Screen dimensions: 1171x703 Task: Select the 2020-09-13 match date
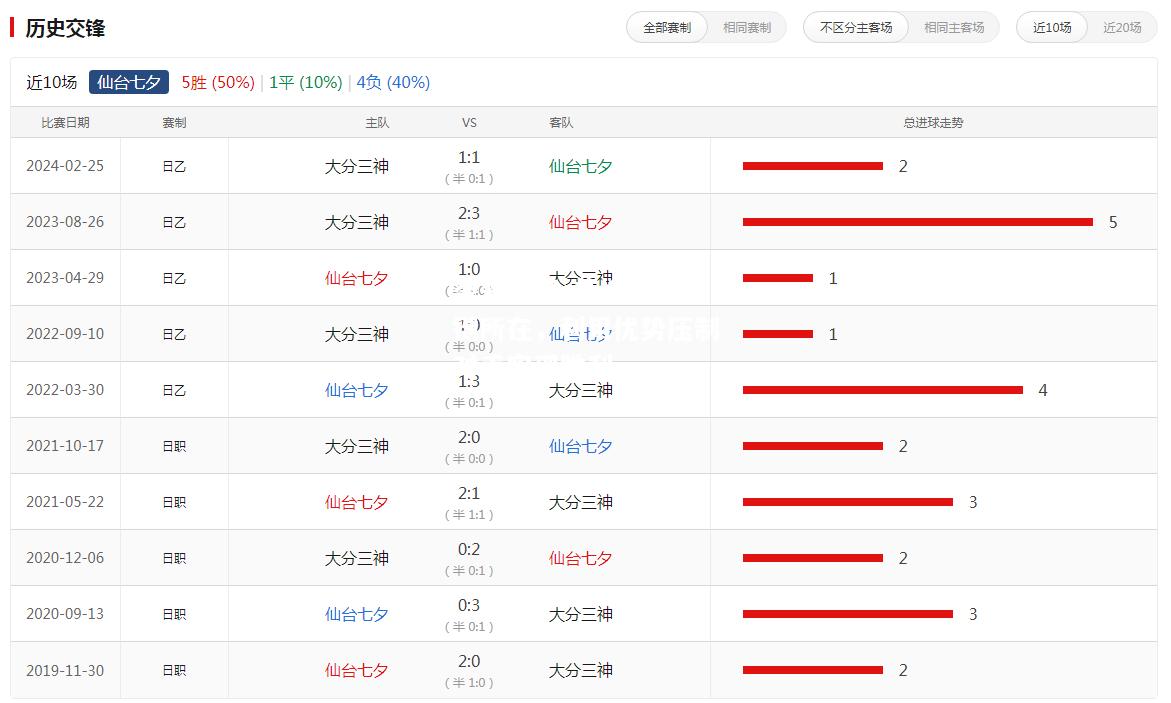coord(65,614)
